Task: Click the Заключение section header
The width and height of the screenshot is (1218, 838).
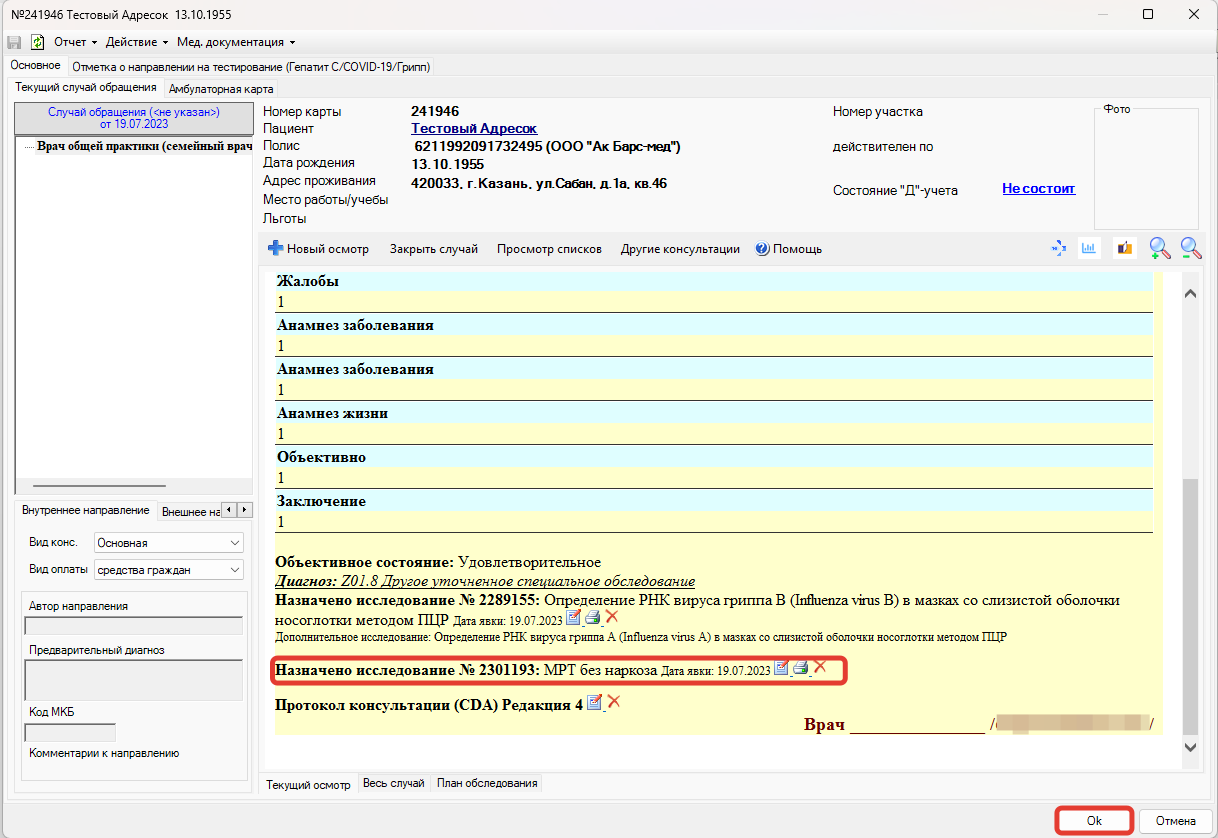Action: click(714, 501)
